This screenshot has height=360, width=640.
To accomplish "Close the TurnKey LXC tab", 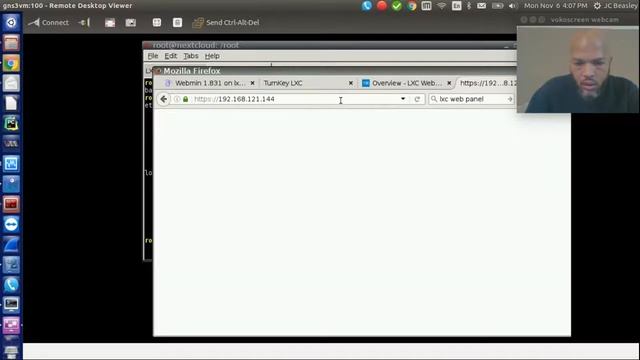I will [351, 83].
